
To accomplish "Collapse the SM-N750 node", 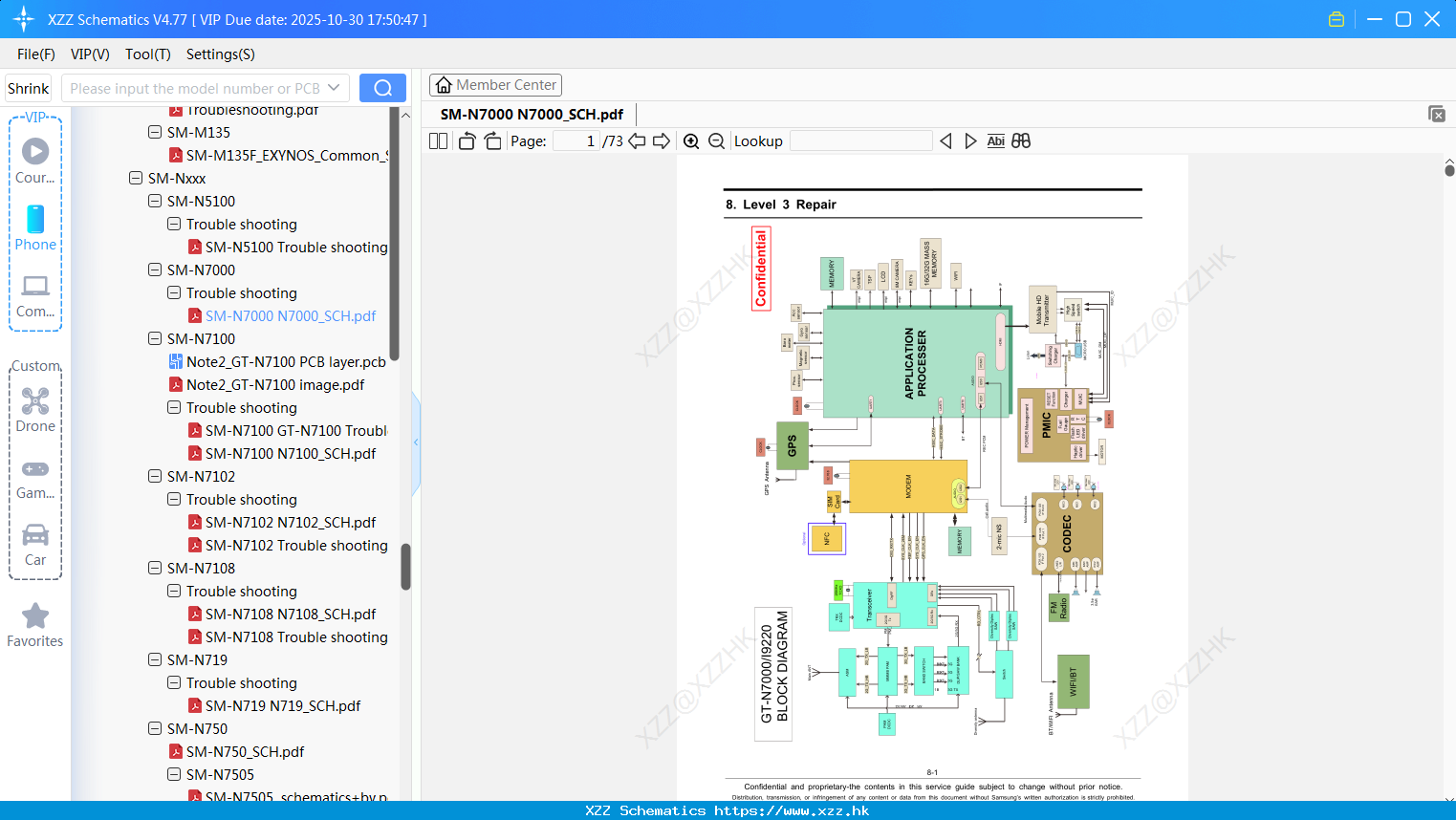I will click(x=155, y=728).
